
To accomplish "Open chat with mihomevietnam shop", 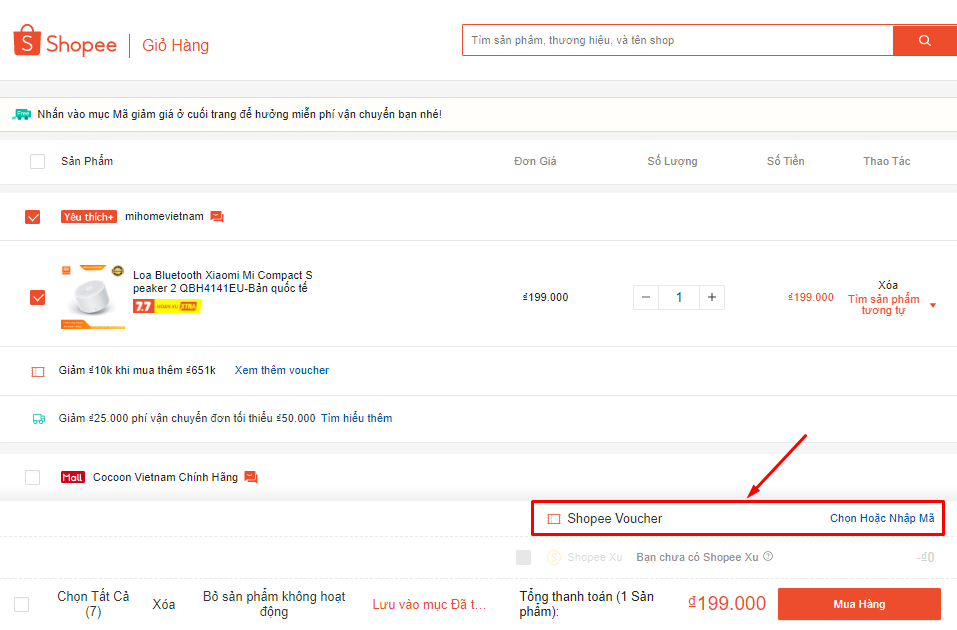I will 217,217.
